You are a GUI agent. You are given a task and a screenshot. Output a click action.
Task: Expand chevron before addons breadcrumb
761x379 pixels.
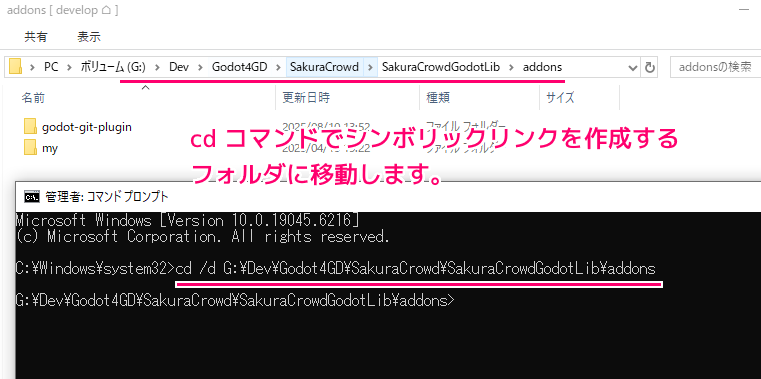point(512,67)
